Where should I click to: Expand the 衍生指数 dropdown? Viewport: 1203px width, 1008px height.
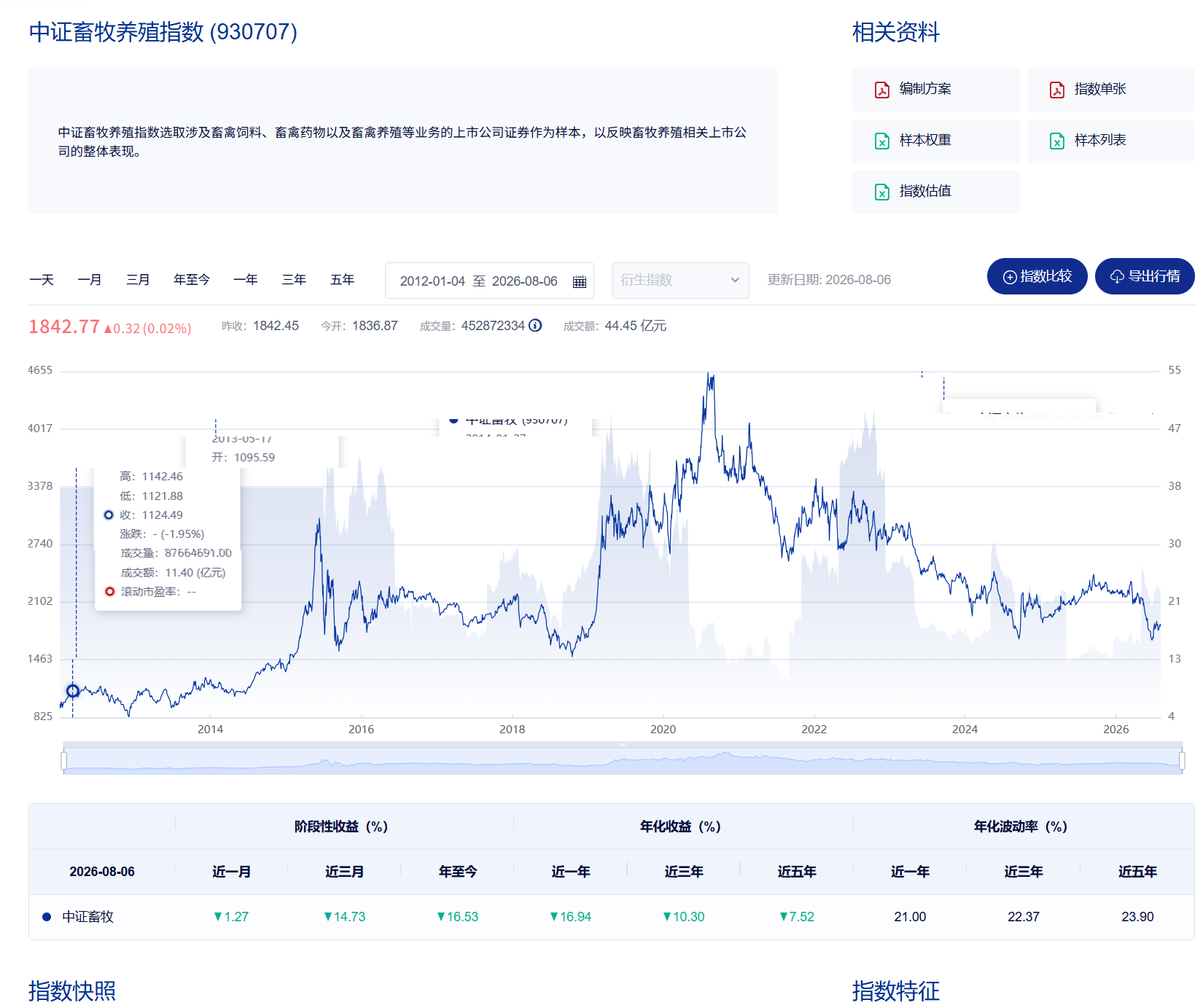(680, 281)
